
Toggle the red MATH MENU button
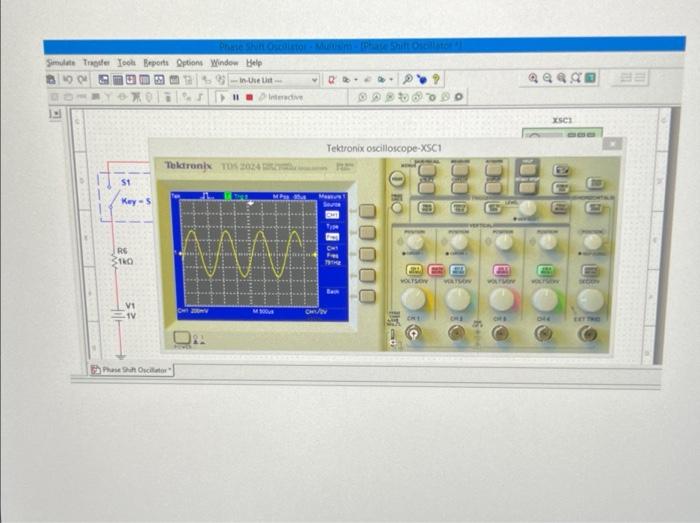436,270
